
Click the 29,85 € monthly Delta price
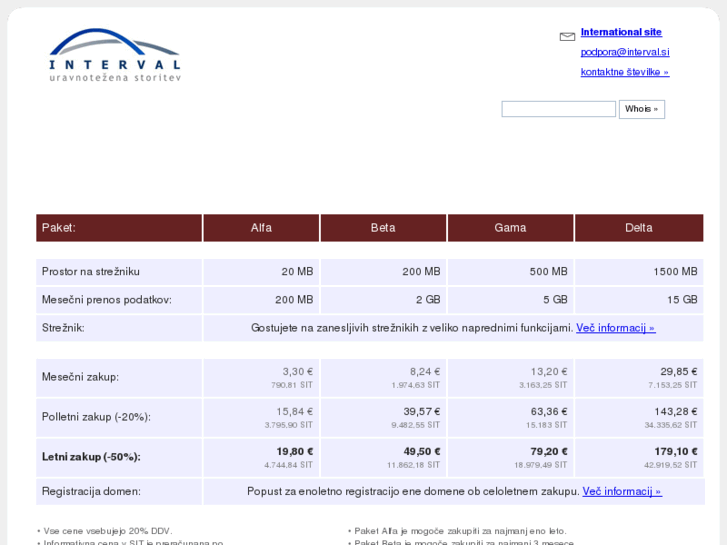click(x=679, y=372)
